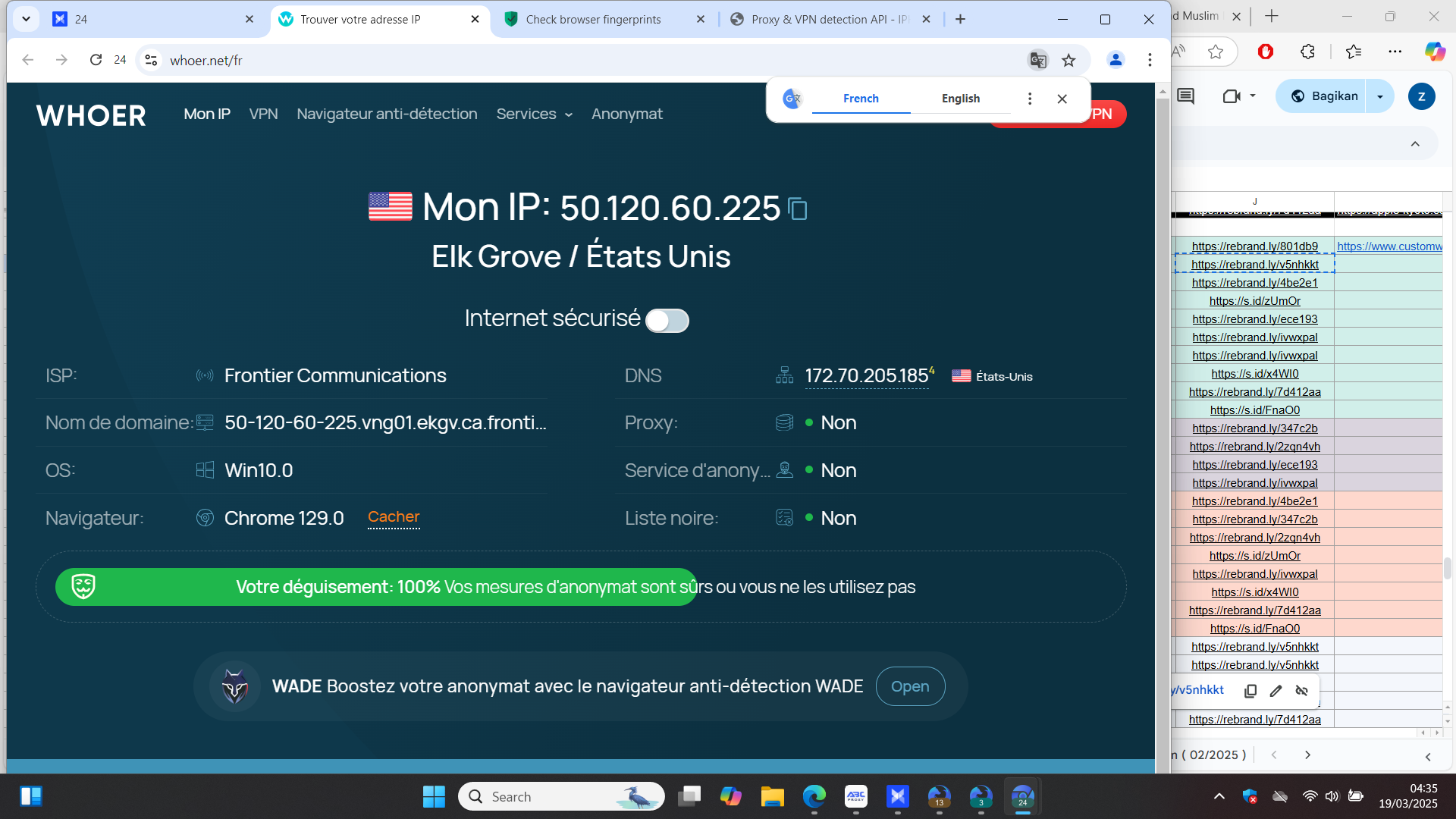Open File Explorer from the taskbar
This screenshot has height=819, width=1456.
tap(772, 796)
